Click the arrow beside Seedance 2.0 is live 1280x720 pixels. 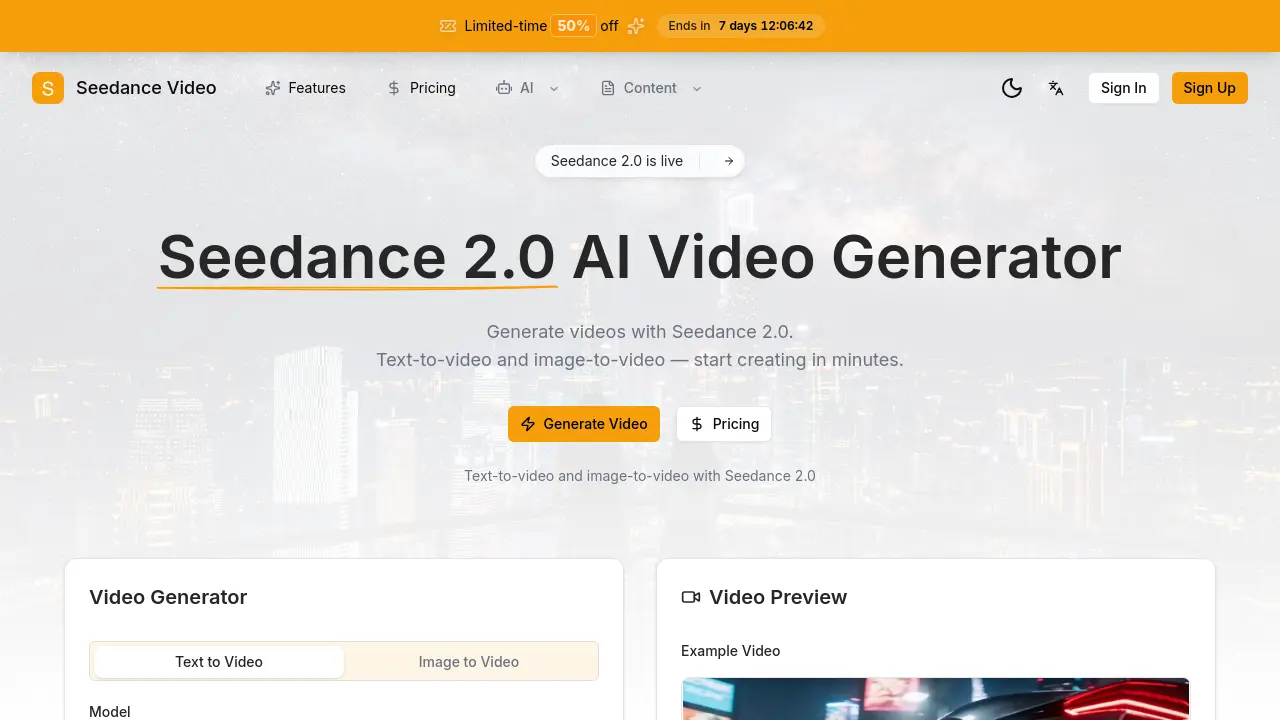pos(729,161)
